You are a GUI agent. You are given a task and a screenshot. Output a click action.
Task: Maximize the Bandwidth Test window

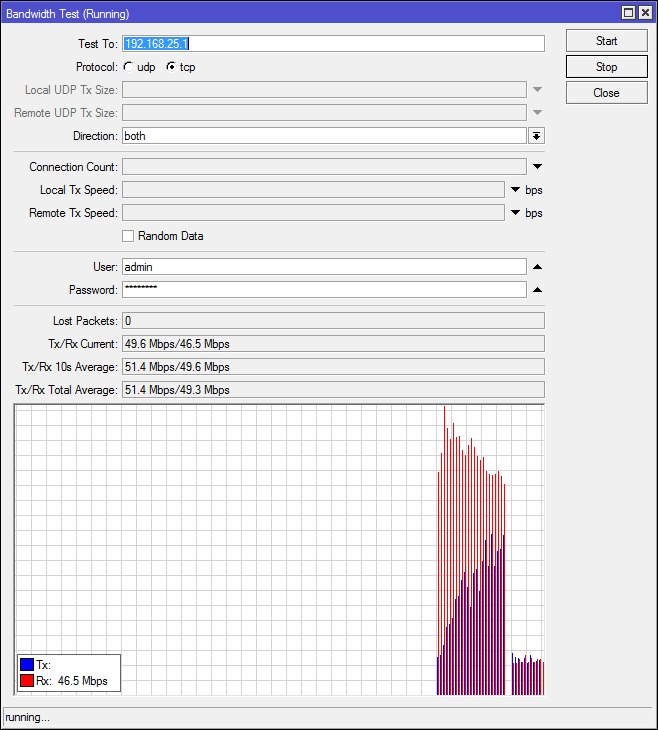pyautogui.click(x=628, y=13)
